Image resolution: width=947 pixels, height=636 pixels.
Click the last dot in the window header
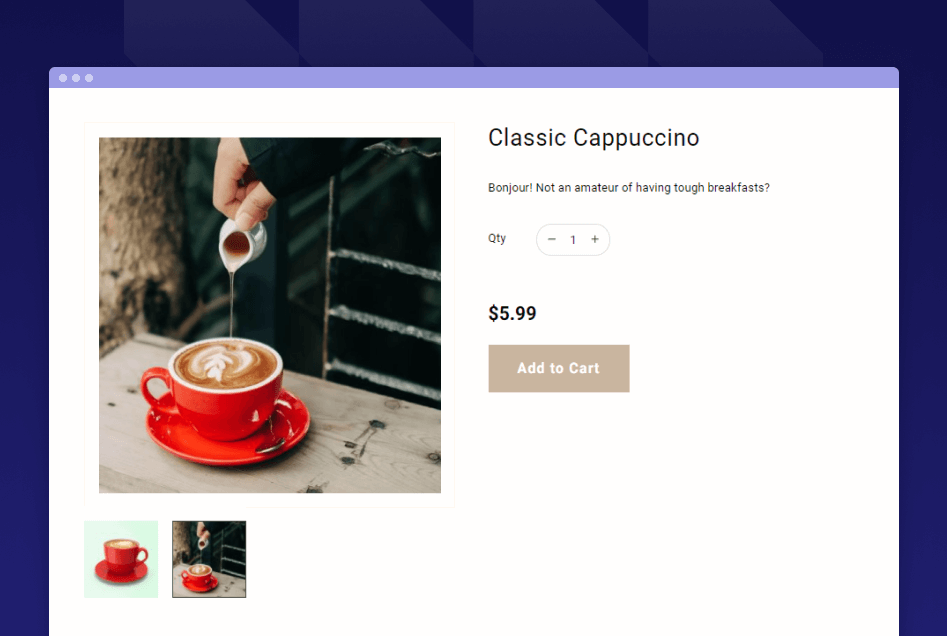coord(89,78)
